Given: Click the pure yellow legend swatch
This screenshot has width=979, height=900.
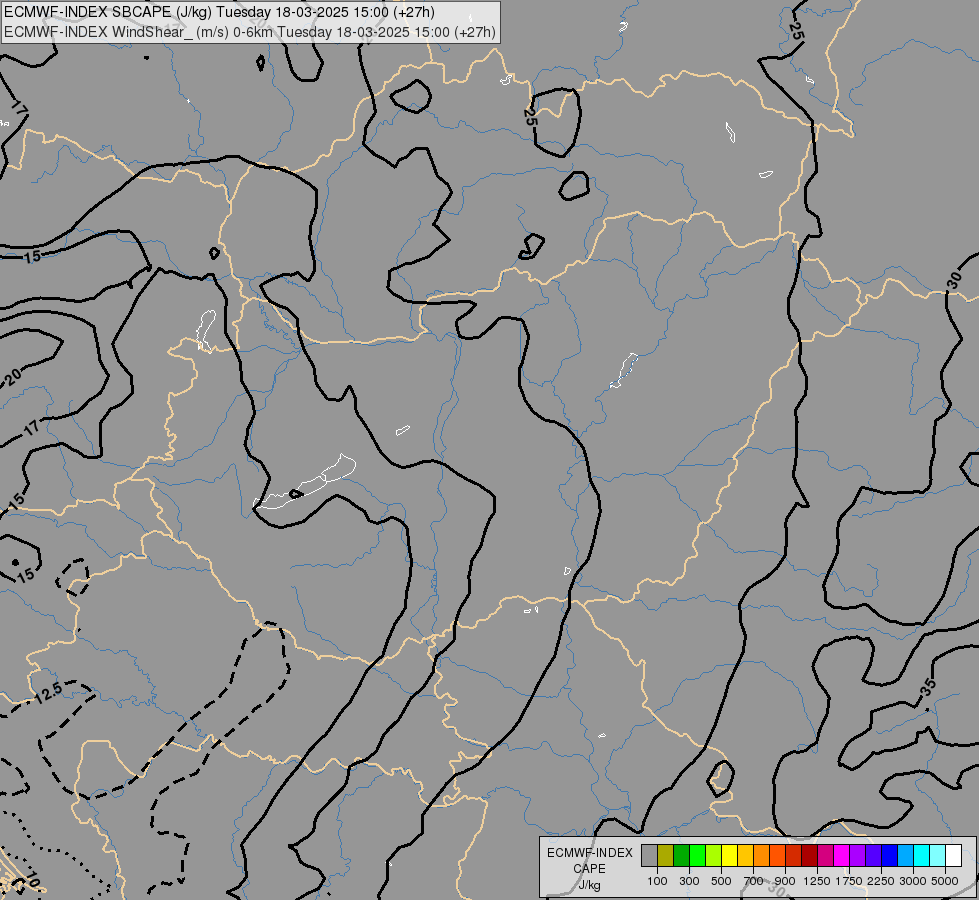Looking at the screenshot, I should coord(729,856).
